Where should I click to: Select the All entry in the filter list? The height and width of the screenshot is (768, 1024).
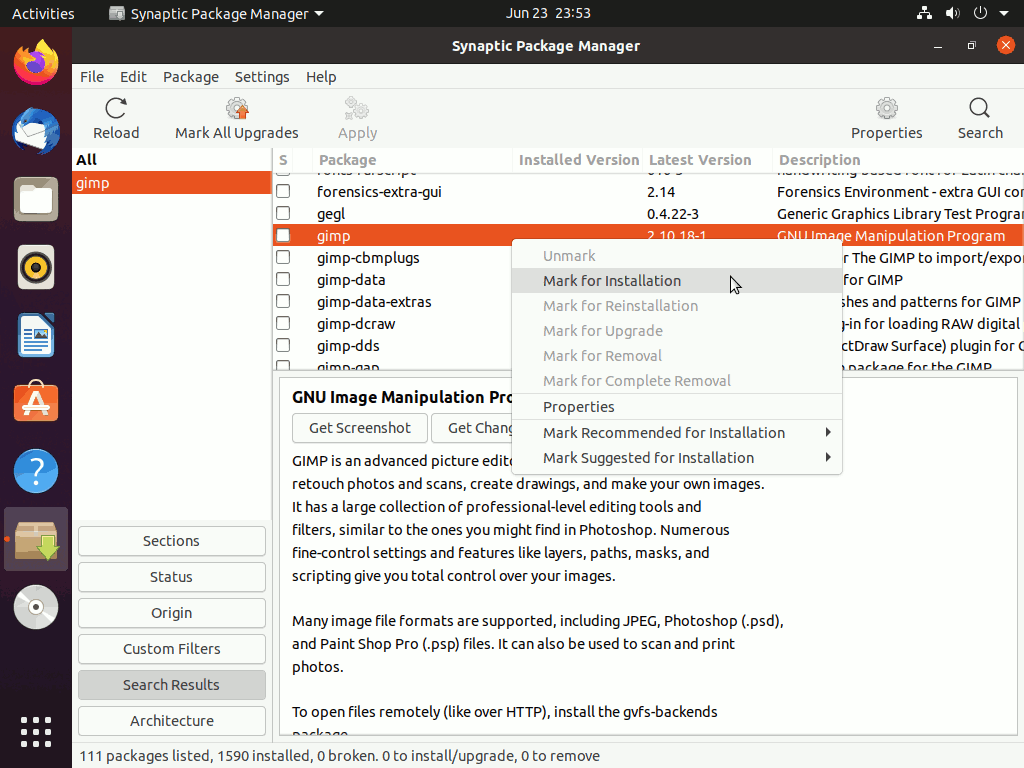tap(172, 160)
